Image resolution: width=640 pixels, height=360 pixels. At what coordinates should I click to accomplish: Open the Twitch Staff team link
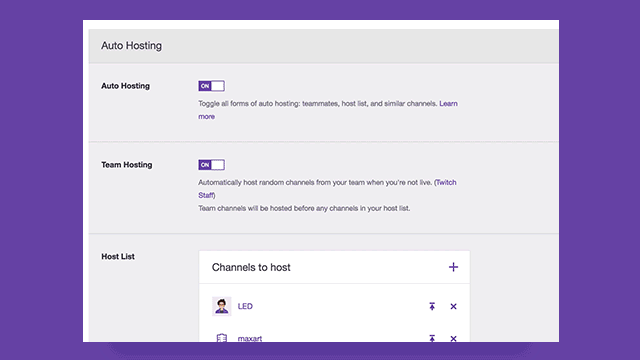tap(446, 182)
